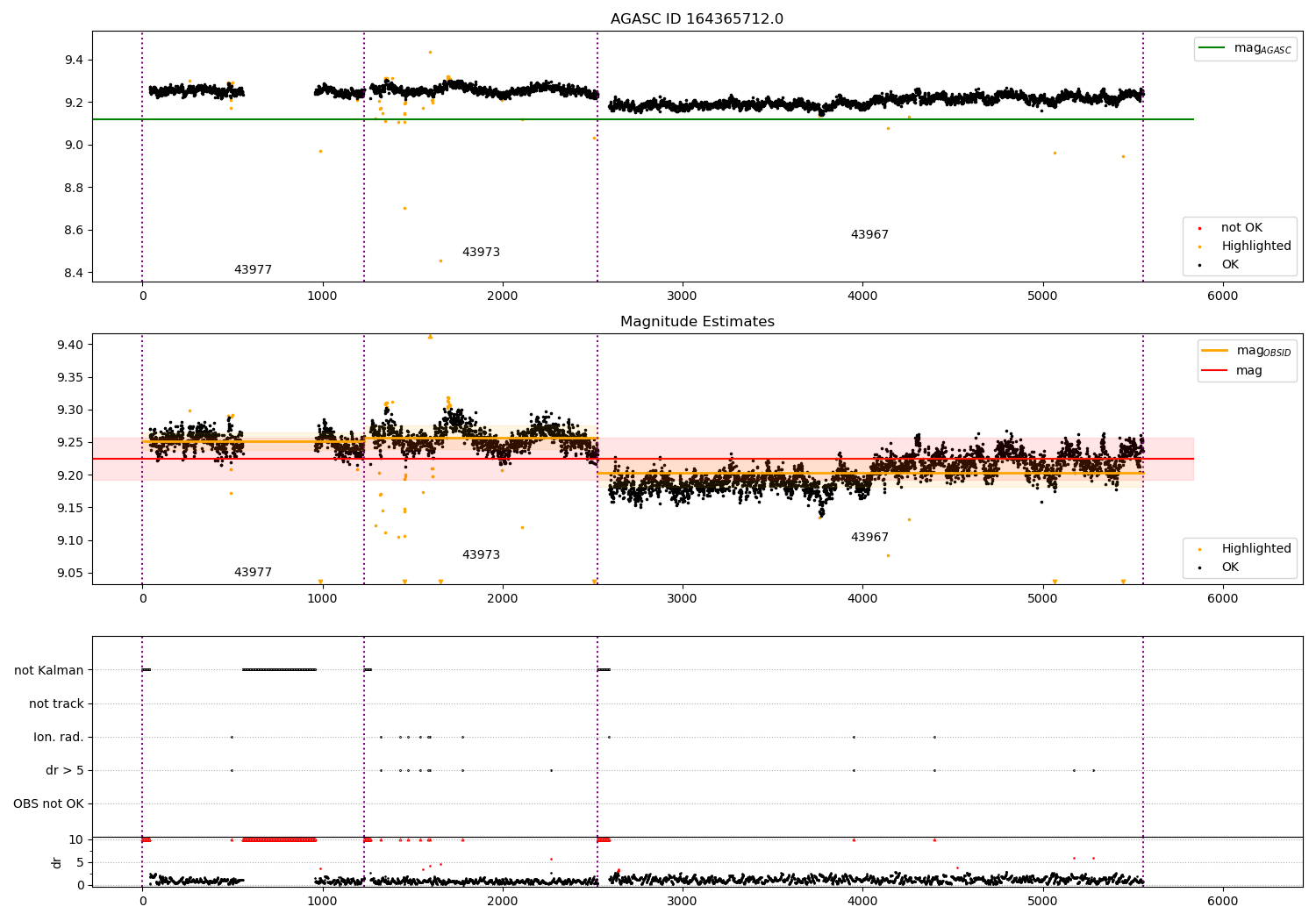Click the "Magnitude Estimates" subplot title
The width and height of the screenshot is (1316, 921).
point(697,322)
